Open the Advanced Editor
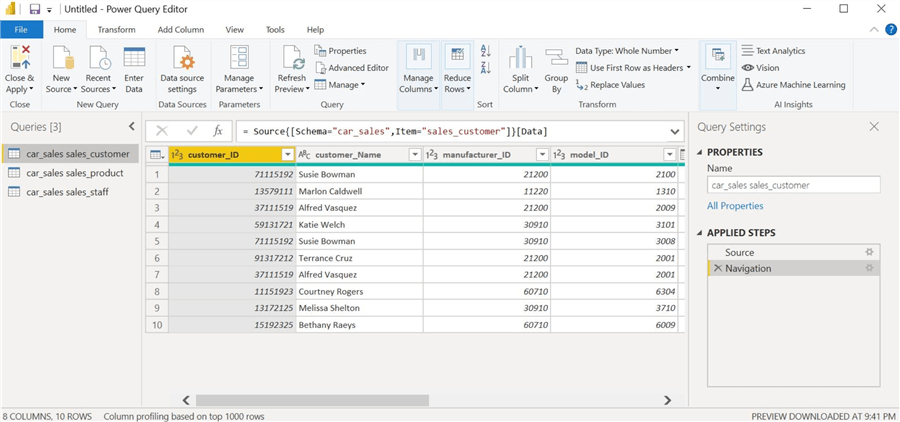This screenshot has height=422, width=900. click(351, 68)
